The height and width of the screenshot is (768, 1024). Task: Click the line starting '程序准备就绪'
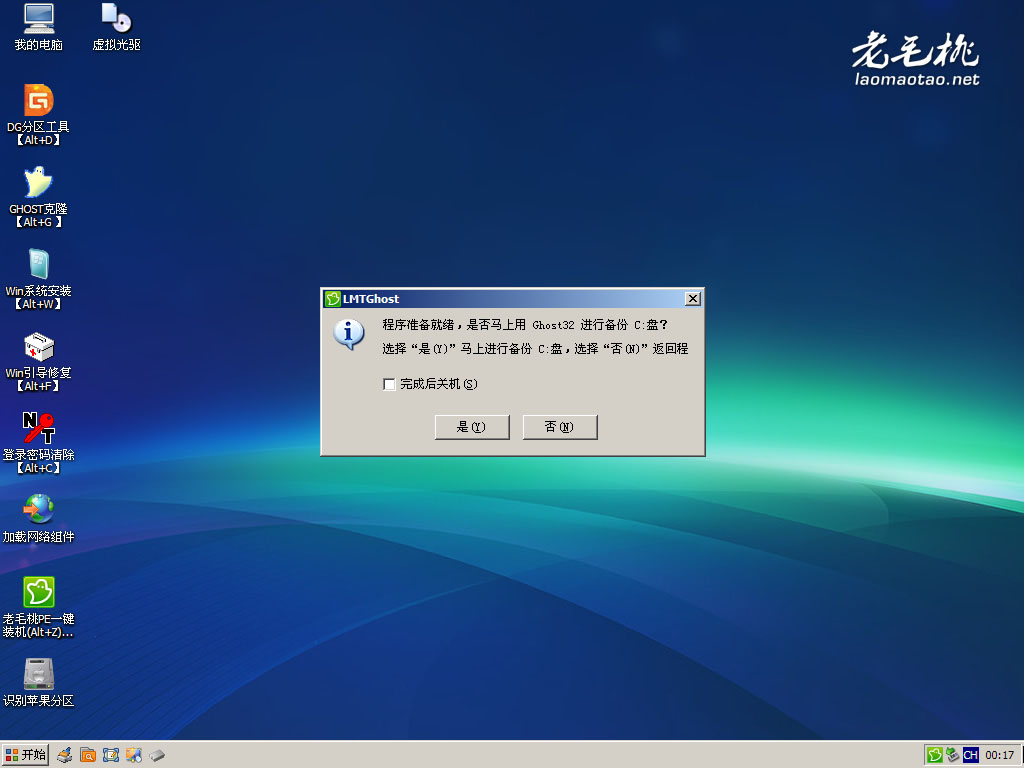525,325
